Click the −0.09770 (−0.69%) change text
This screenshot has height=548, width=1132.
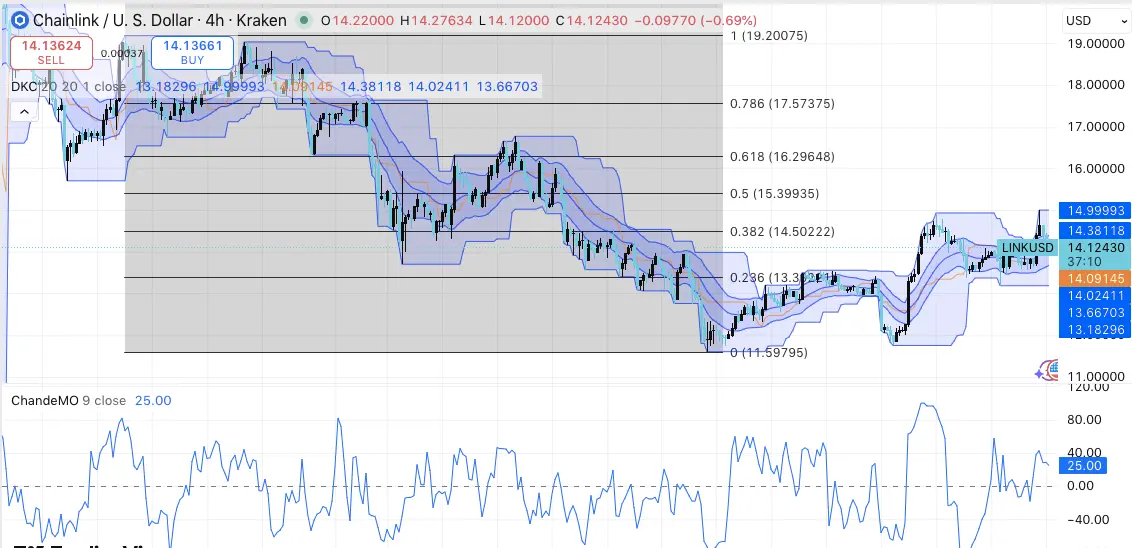tap(695, 20)
